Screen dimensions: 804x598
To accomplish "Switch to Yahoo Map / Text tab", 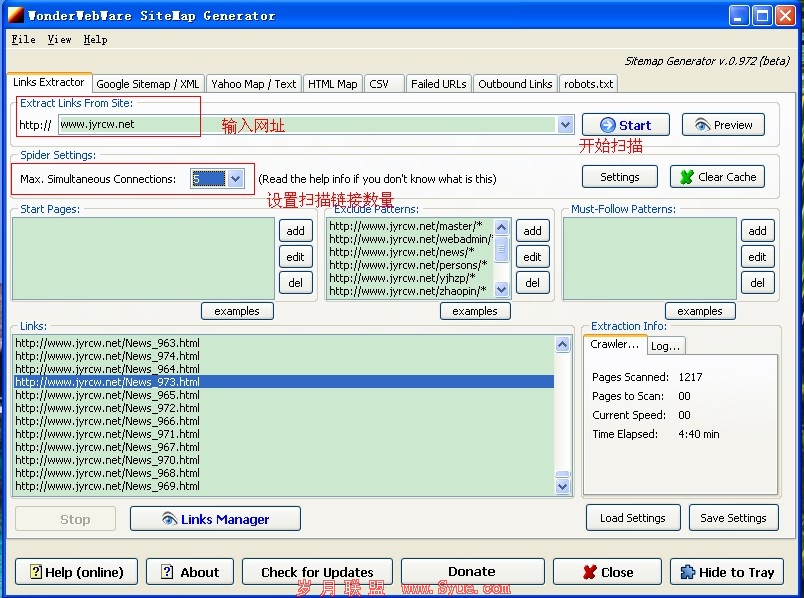I will [254, 84].
